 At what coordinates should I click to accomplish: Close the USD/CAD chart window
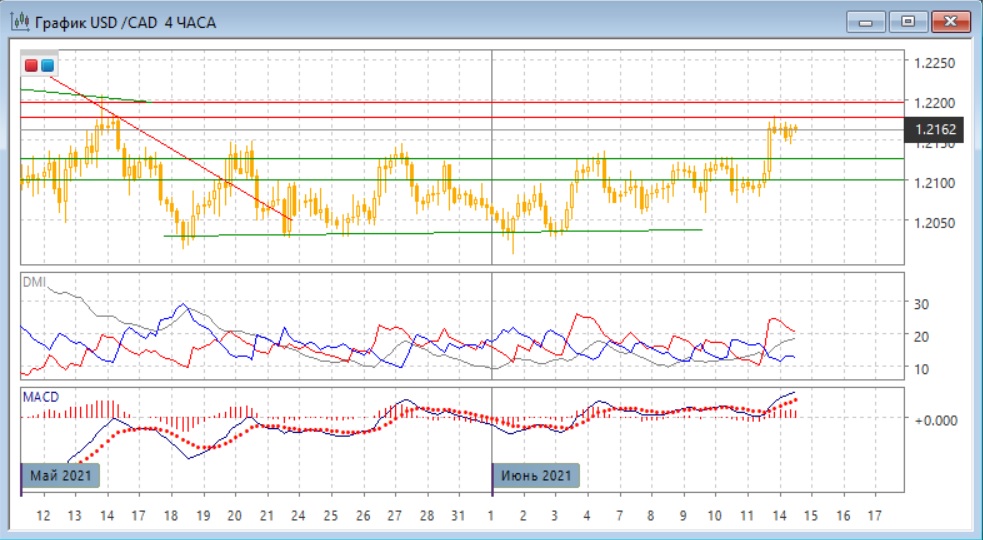(x=951, y=21)
